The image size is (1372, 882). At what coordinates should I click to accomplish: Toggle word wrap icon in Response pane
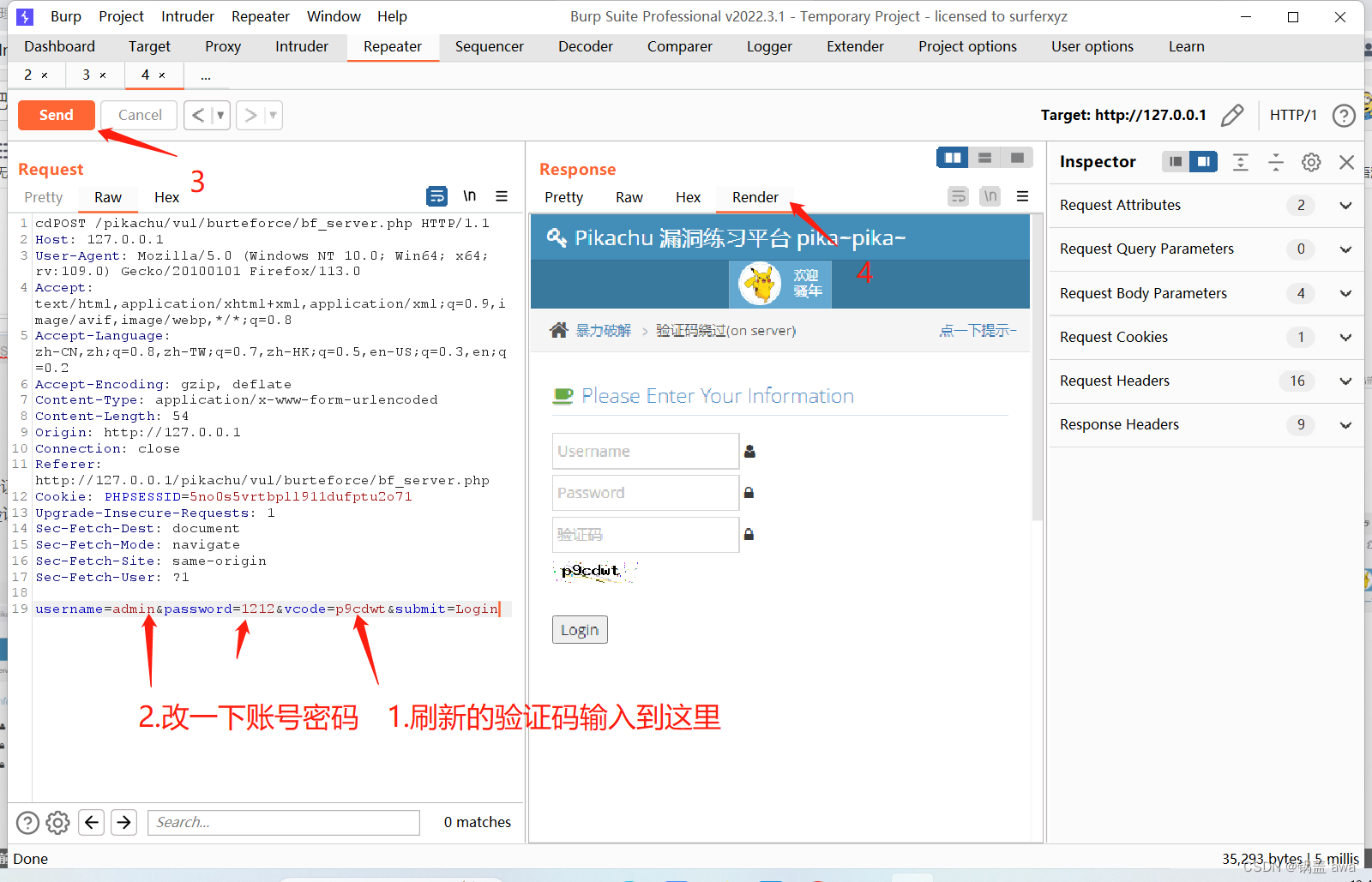tap(958, 196)
